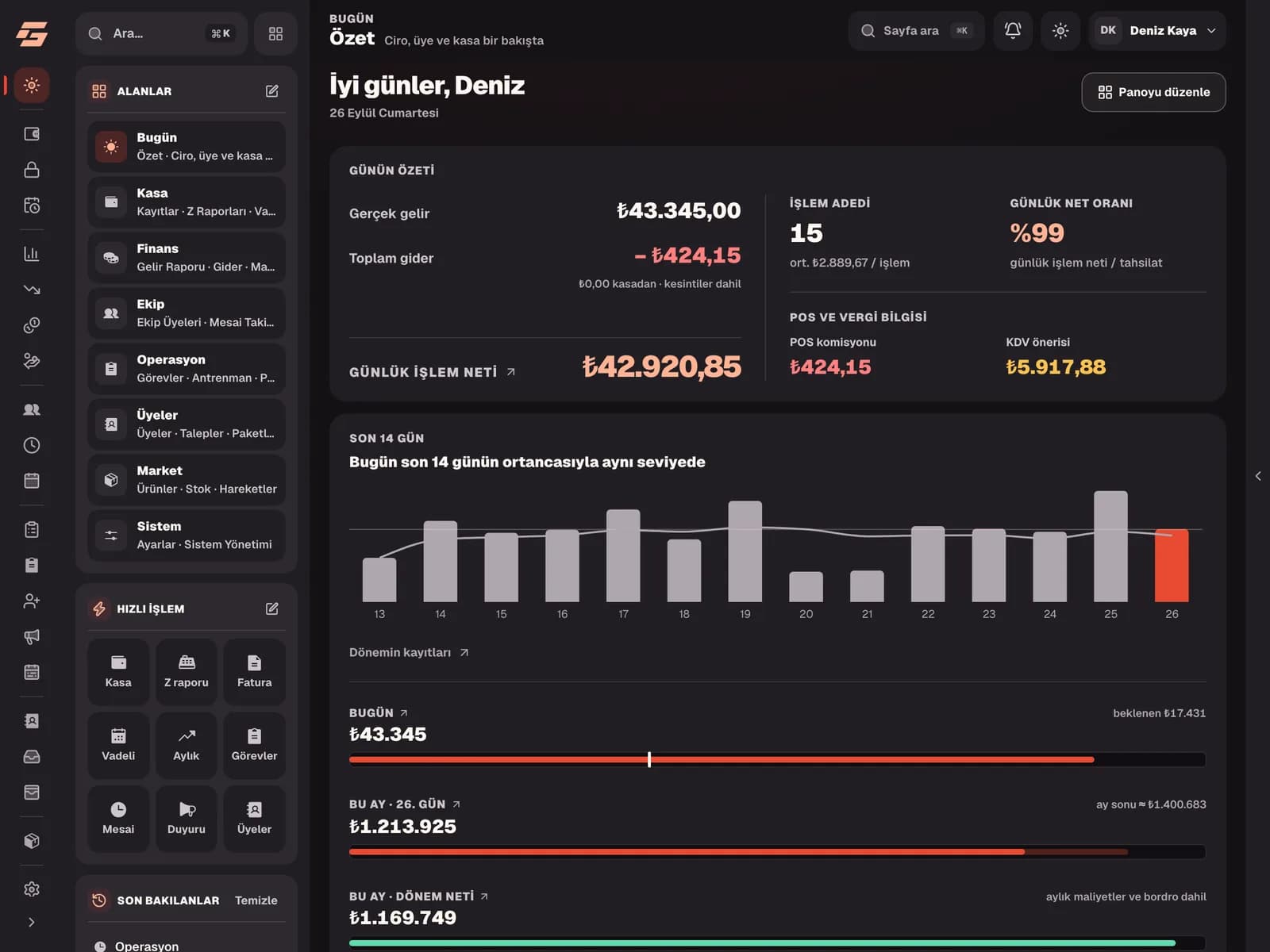
Task: Open the grid view icon beside search
Action: (275, 33)
